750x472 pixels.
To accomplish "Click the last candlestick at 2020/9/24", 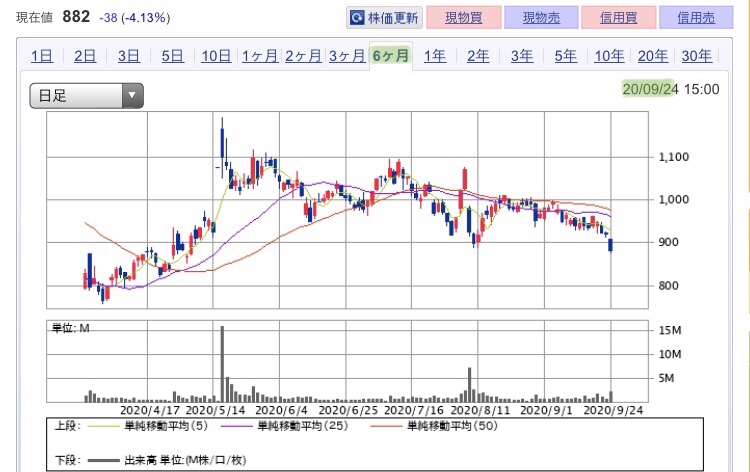I will [610, 245].
